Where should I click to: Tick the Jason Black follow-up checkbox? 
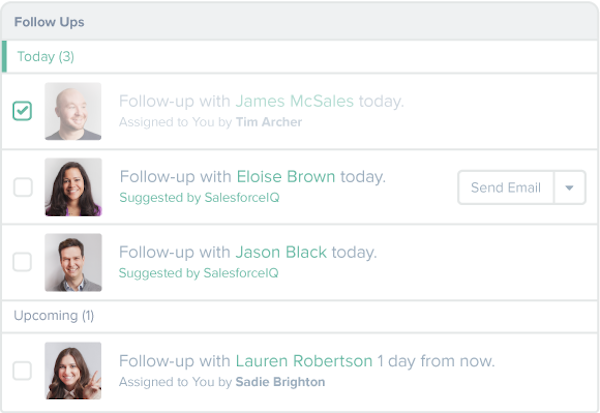click(22, 262)
